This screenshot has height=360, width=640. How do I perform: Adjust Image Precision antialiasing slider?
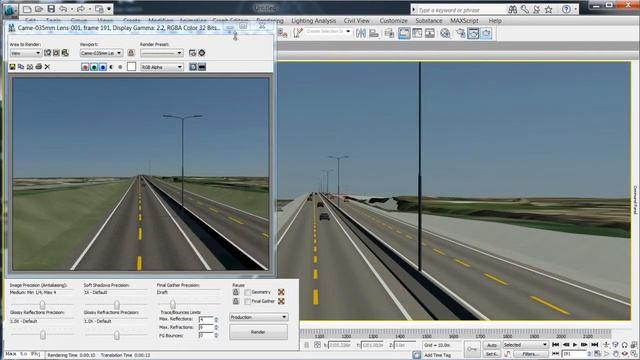(x=42, y=304)
